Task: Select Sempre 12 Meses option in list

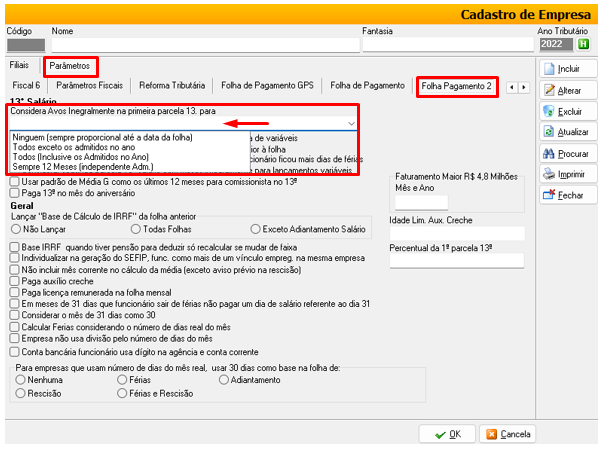Action: 70,165
